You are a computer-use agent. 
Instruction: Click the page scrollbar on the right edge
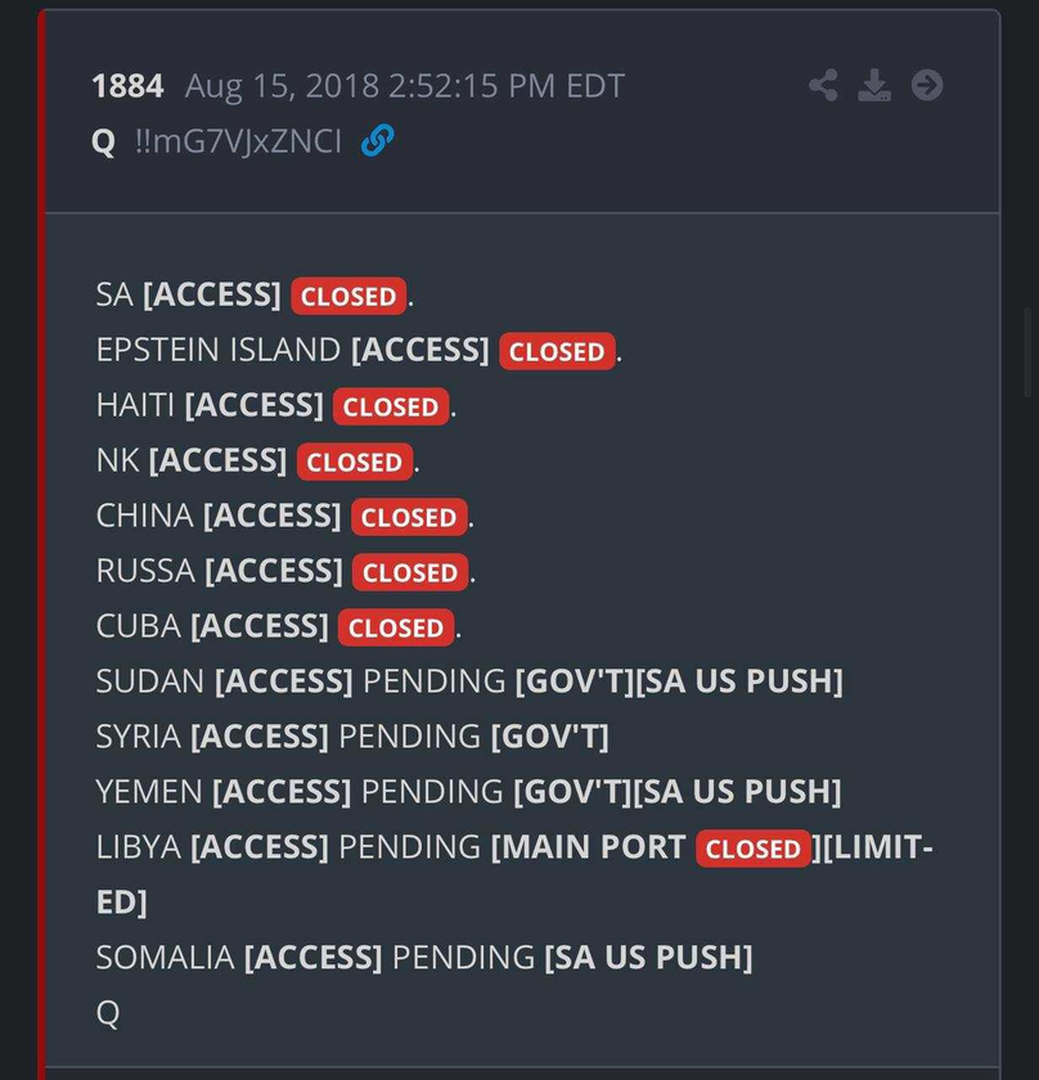click(x=1028, y=350)
